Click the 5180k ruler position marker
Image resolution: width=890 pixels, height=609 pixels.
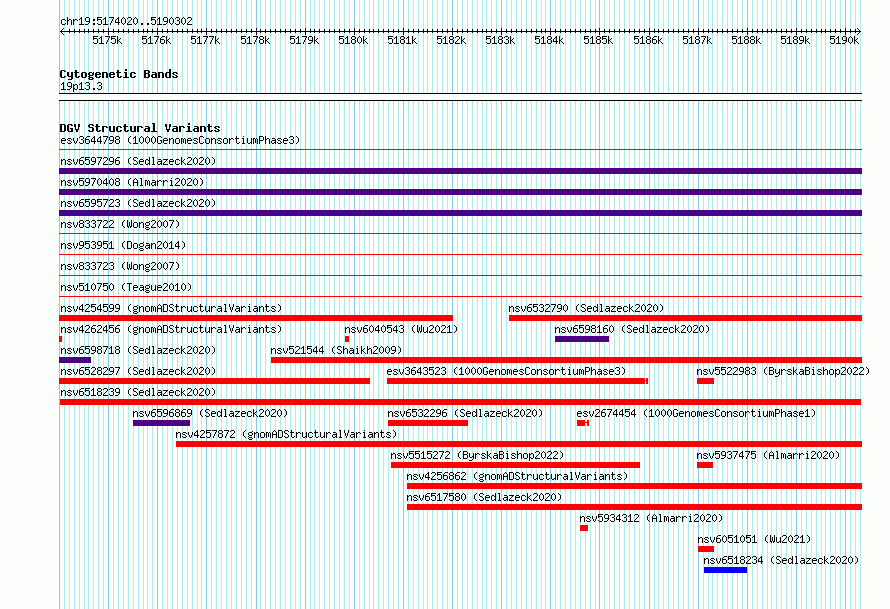[352, 40]
